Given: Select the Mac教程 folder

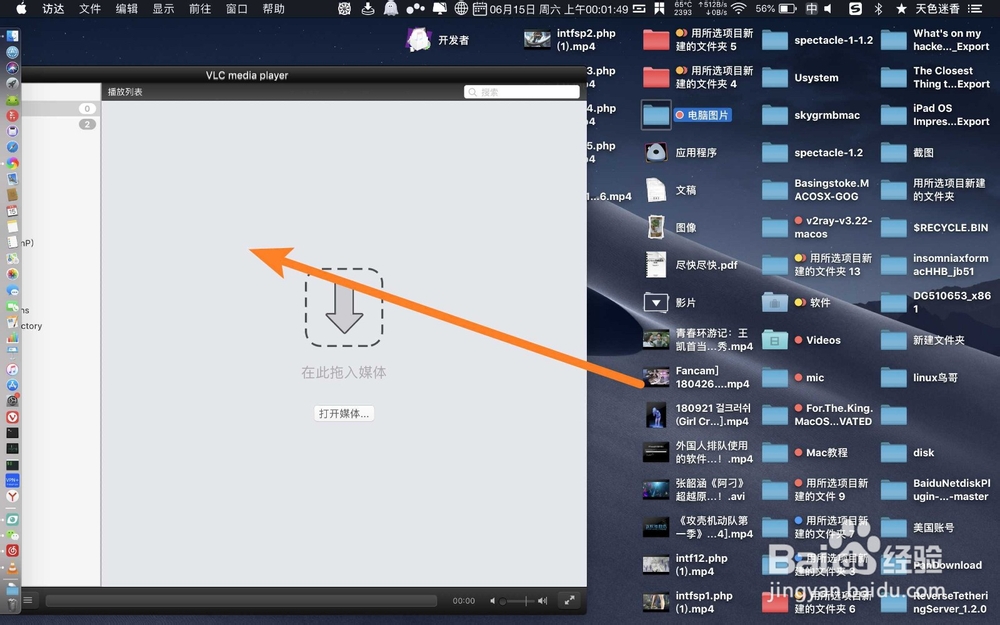Looking at the screenshot, I should tap(805, 452).
